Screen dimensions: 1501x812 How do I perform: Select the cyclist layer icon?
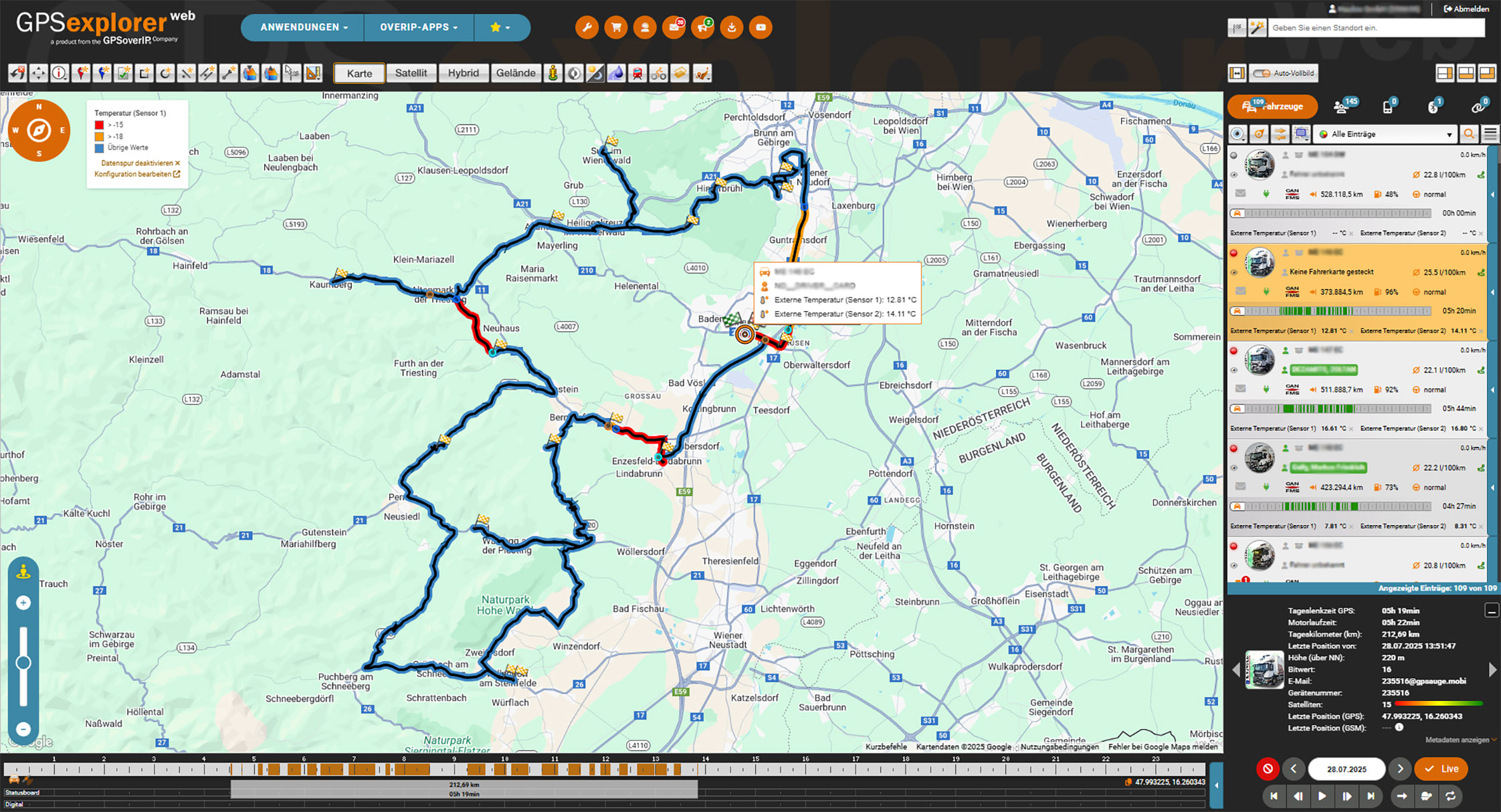(x=658, y=74)
